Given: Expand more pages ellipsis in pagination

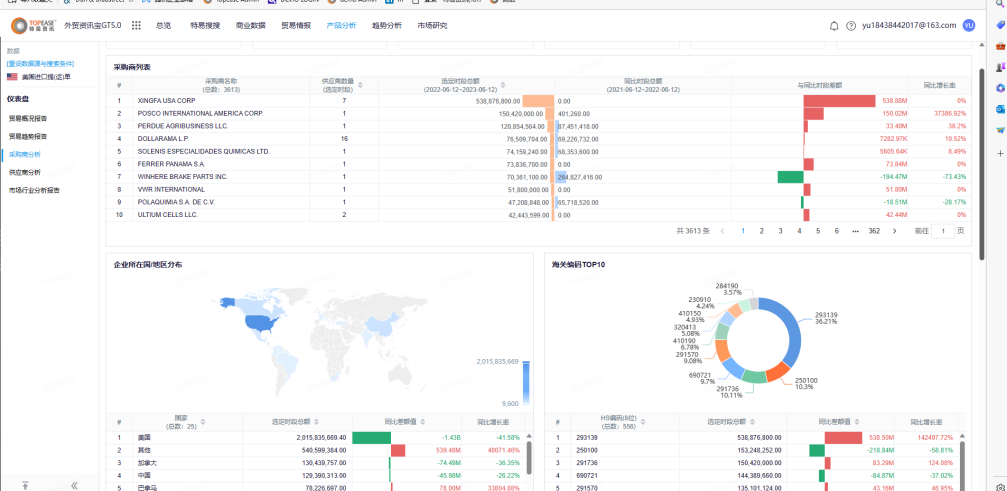Looking at the screenshot, I should [855, 231].
